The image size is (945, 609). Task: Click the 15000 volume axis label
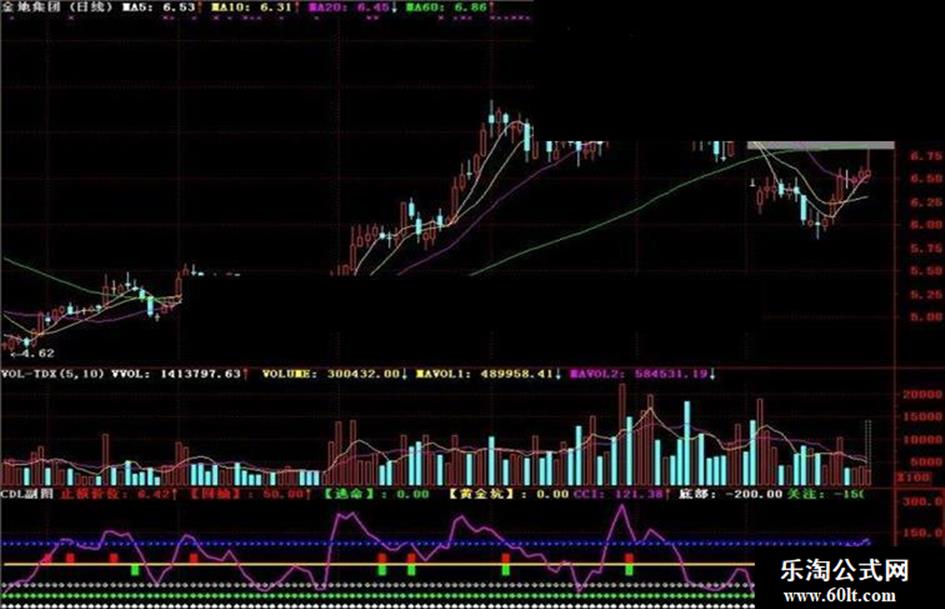point(922,417)
